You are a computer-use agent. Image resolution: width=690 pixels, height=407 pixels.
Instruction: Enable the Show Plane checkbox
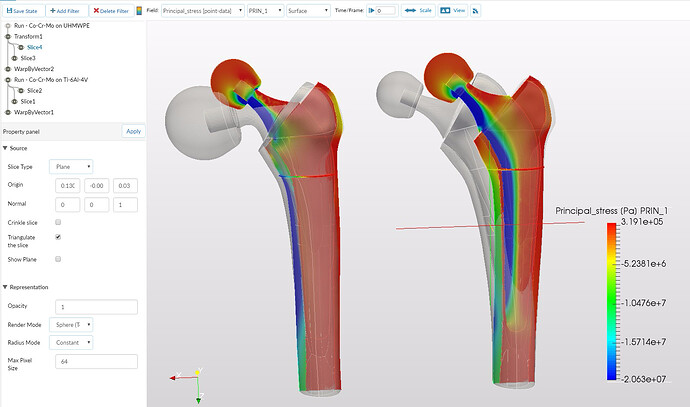pyautogui.click(x=58, y=259)
